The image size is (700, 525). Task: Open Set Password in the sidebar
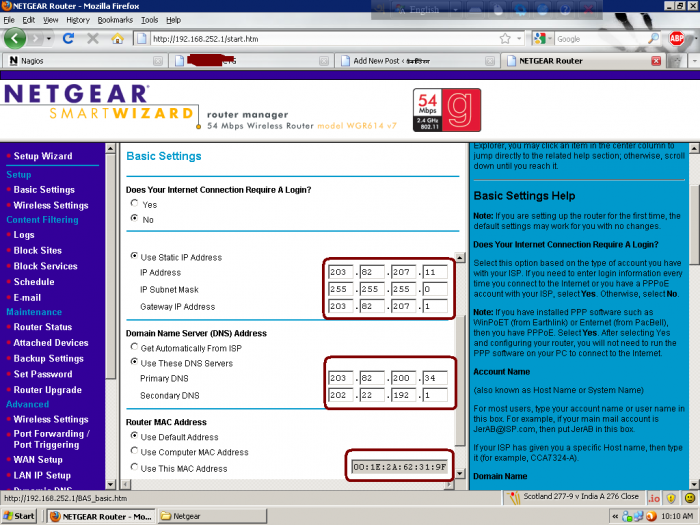(x=43, y=374)
